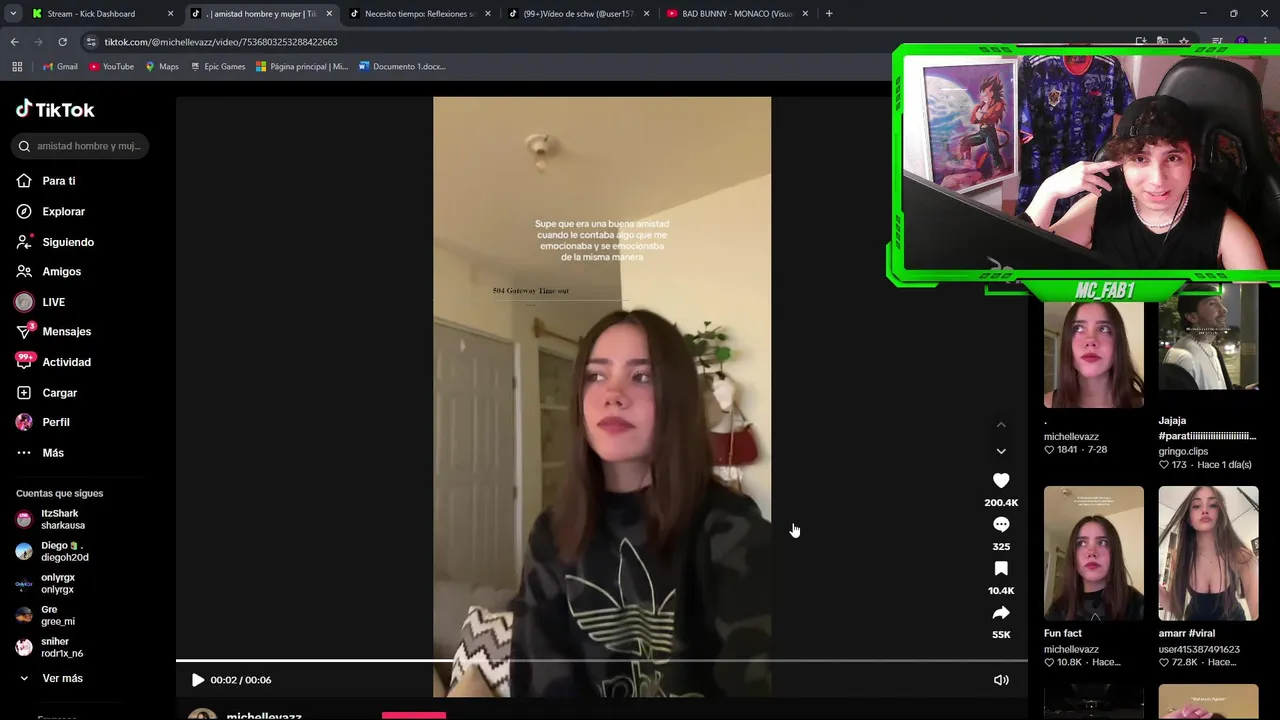Open the 'Fun fact' video thumbnail
The image size is (1280, 720).
click(x=1094, y=553)
